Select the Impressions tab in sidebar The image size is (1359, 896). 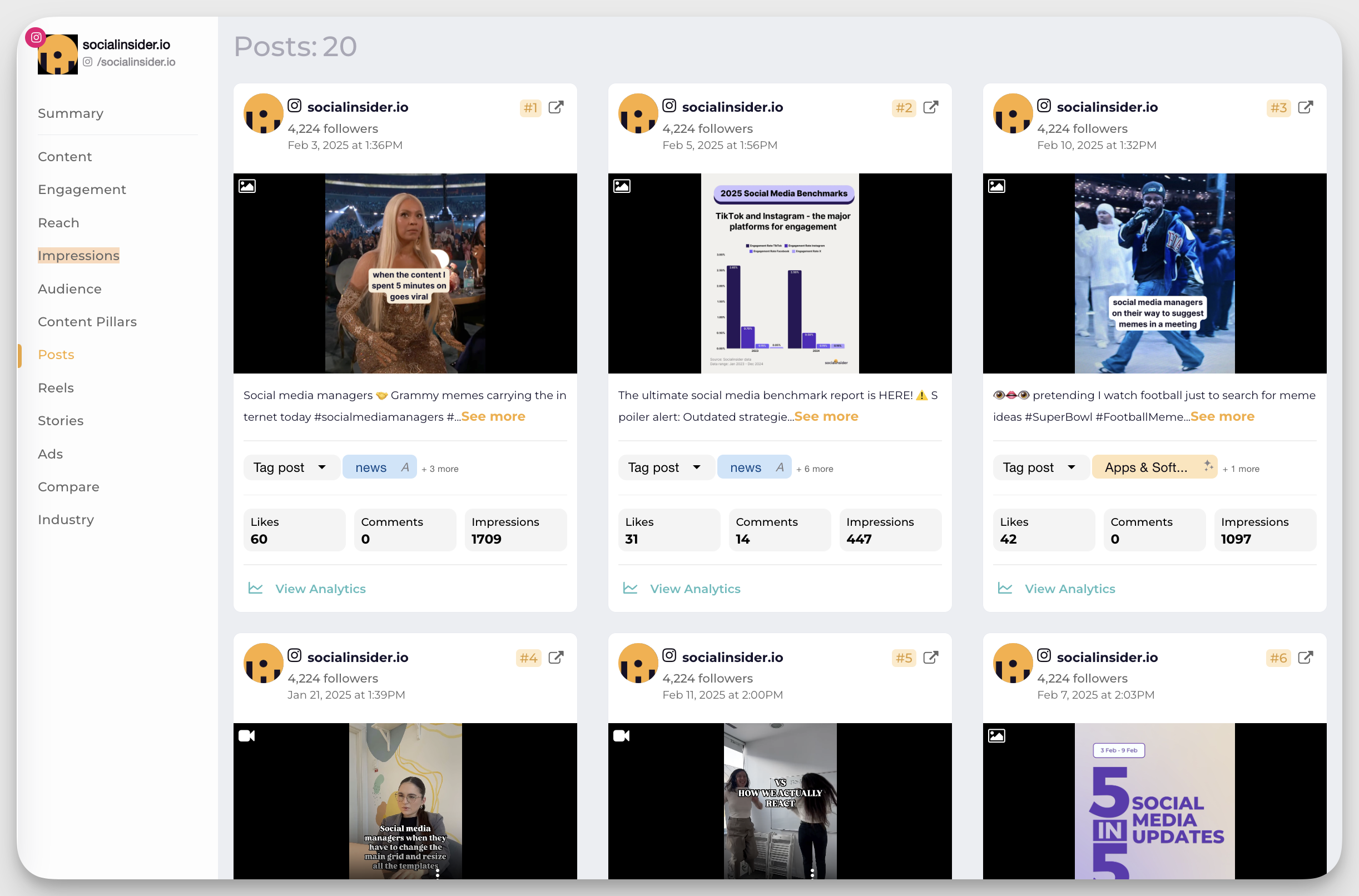(x=78, y=255)
